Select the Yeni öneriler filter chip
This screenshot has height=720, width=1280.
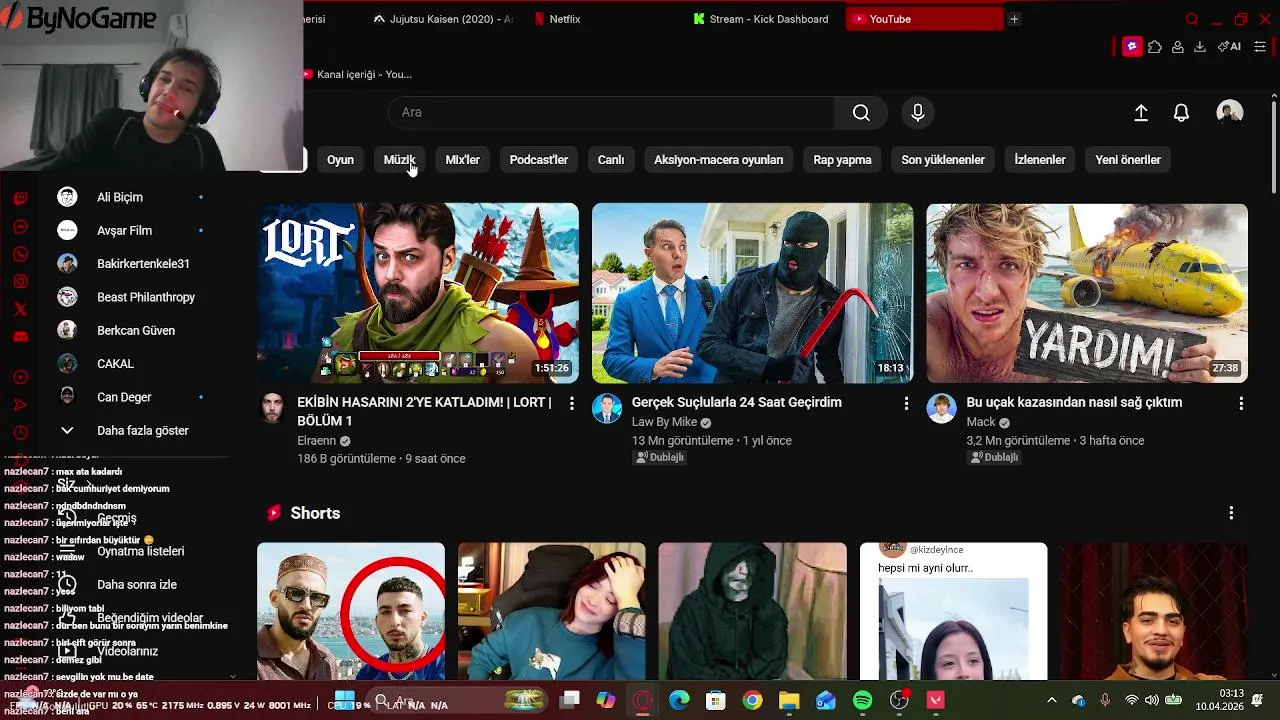(1128, 160)
